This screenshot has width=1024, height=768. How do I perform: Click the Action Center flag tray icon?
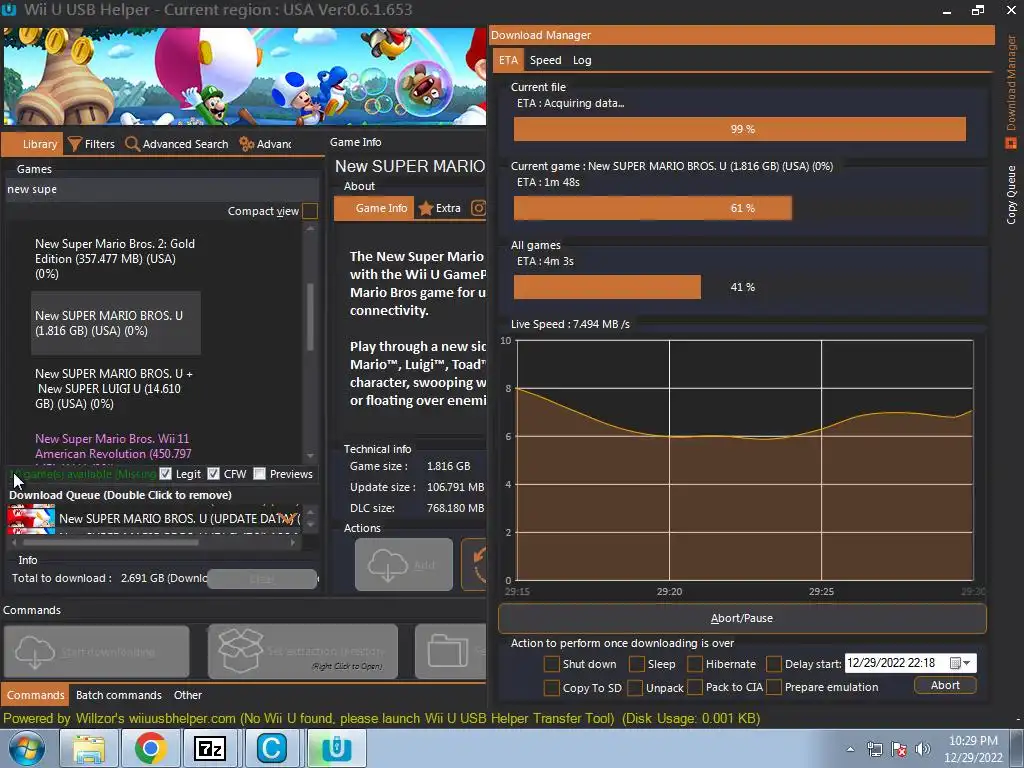[x=899, y=749]
